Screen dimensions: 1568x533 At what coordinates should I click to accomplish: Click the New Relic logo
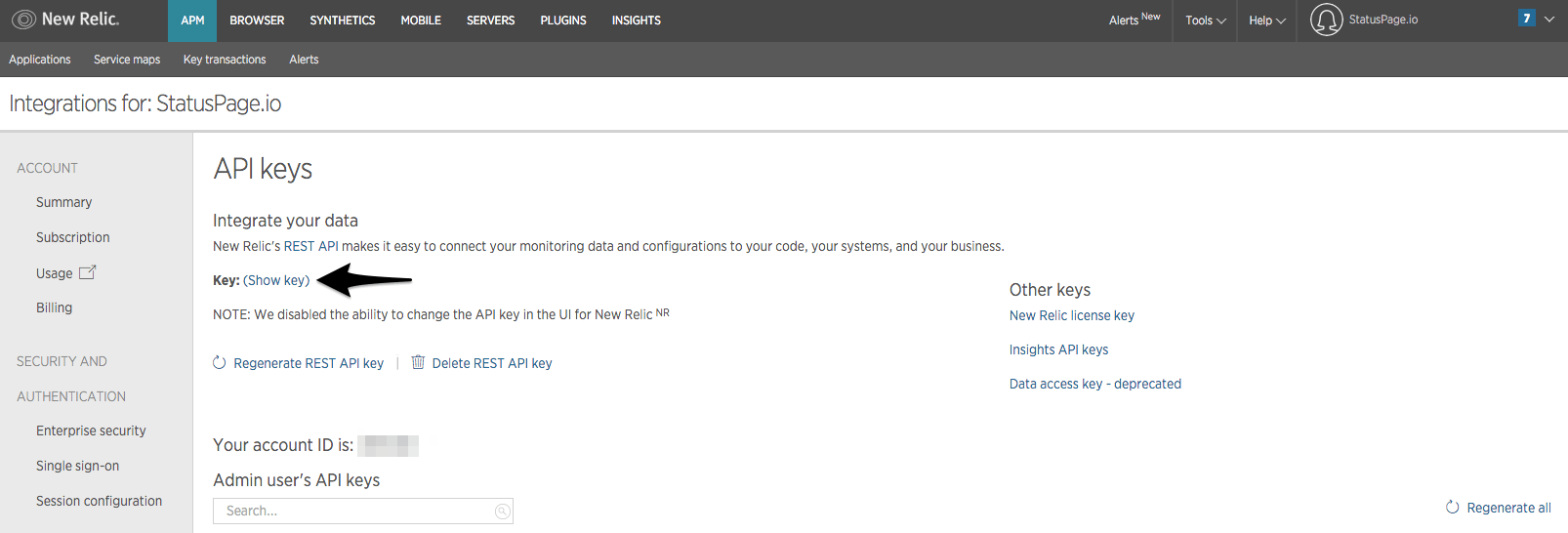(65, 19)
